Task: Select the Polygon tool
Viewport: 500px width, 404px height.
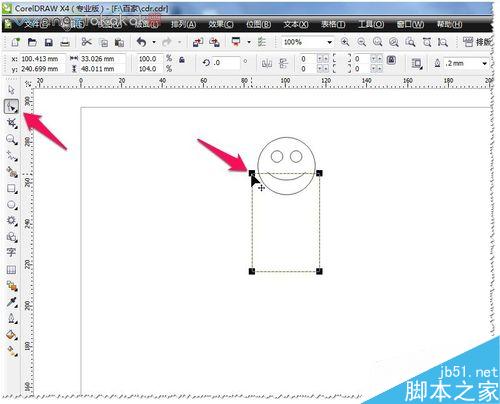Action: pyautogui.click(x=12, y=221)
